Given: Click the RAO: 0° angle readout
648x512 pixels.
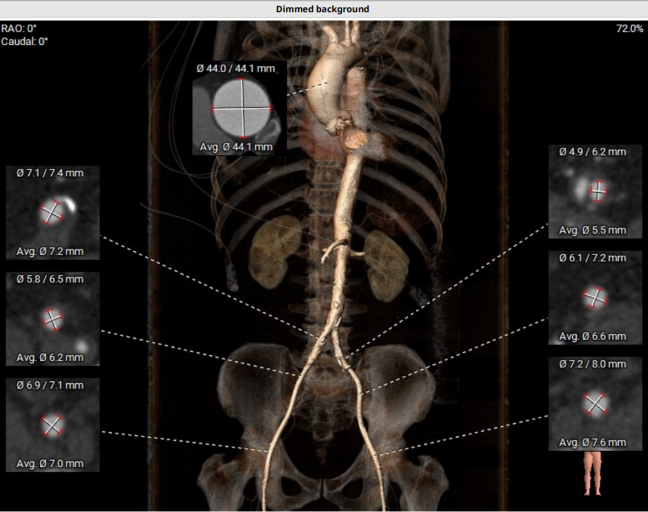Looking at the screenshot, I should click(24, 29).
